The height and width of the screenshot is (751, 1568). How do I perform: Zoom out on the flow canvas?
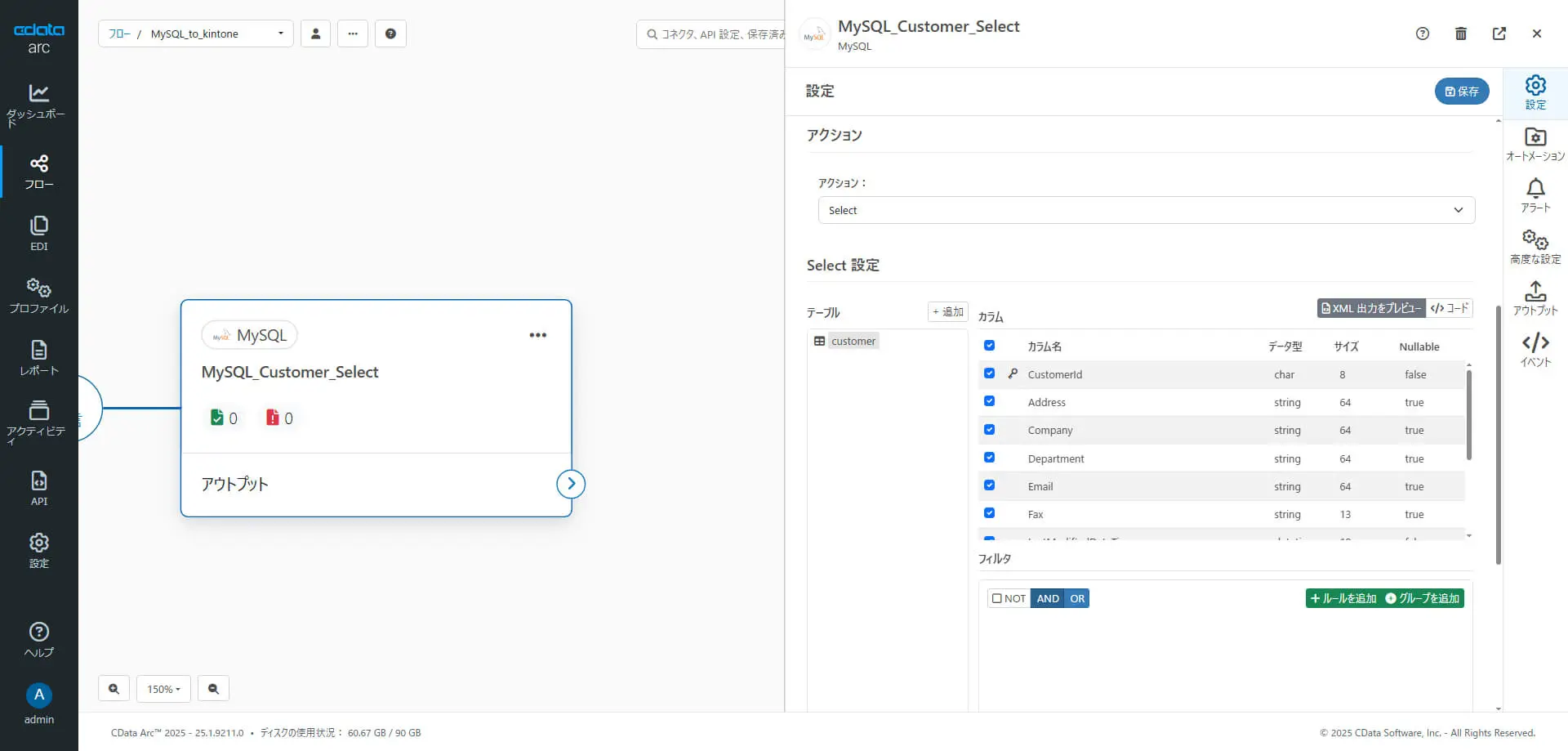coord(213,689)
